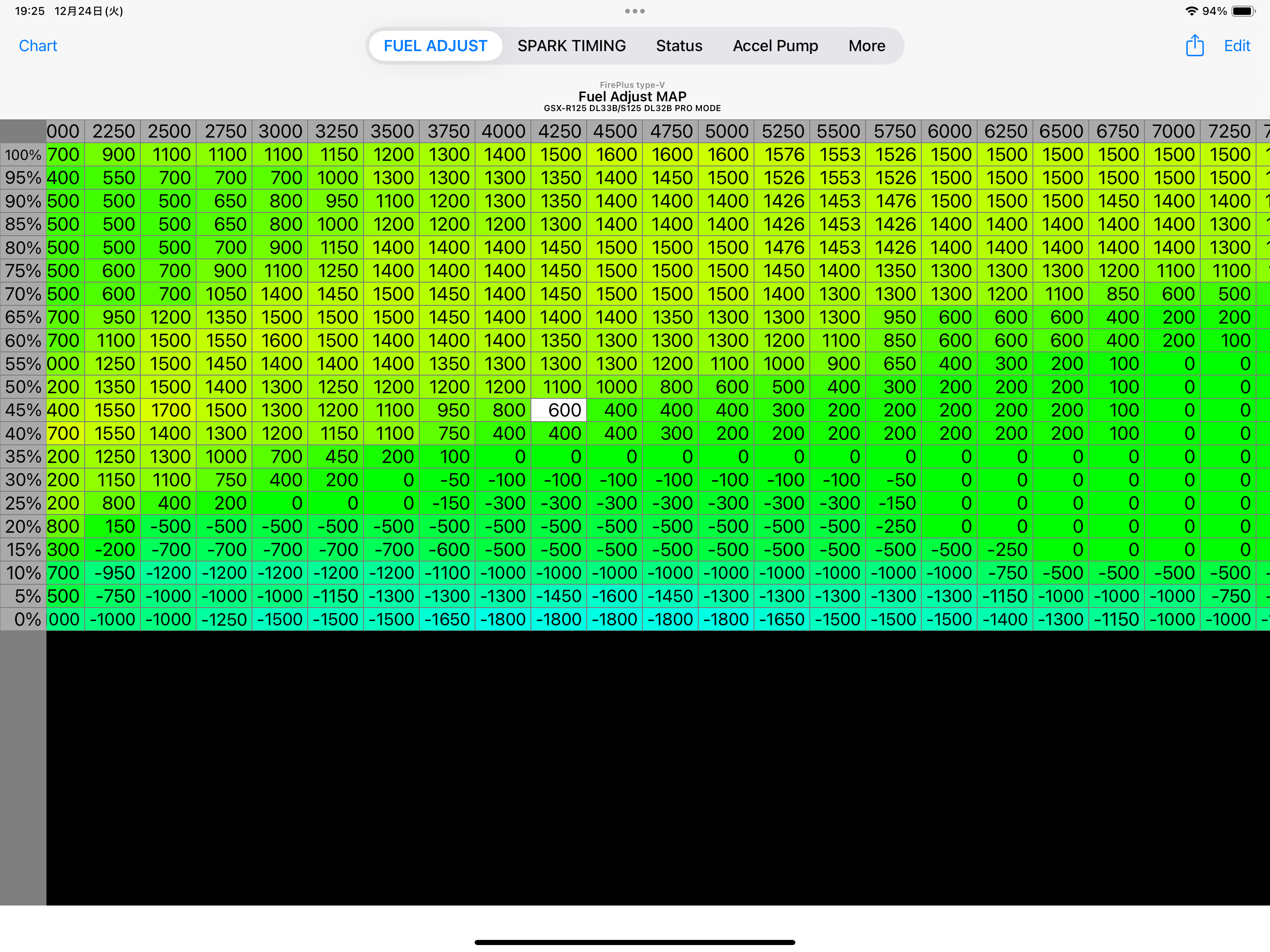Switch to the FUEL ADJUST tab
Screen dimensions: 1270x952
pyautogui.click(x=435, y=46)
